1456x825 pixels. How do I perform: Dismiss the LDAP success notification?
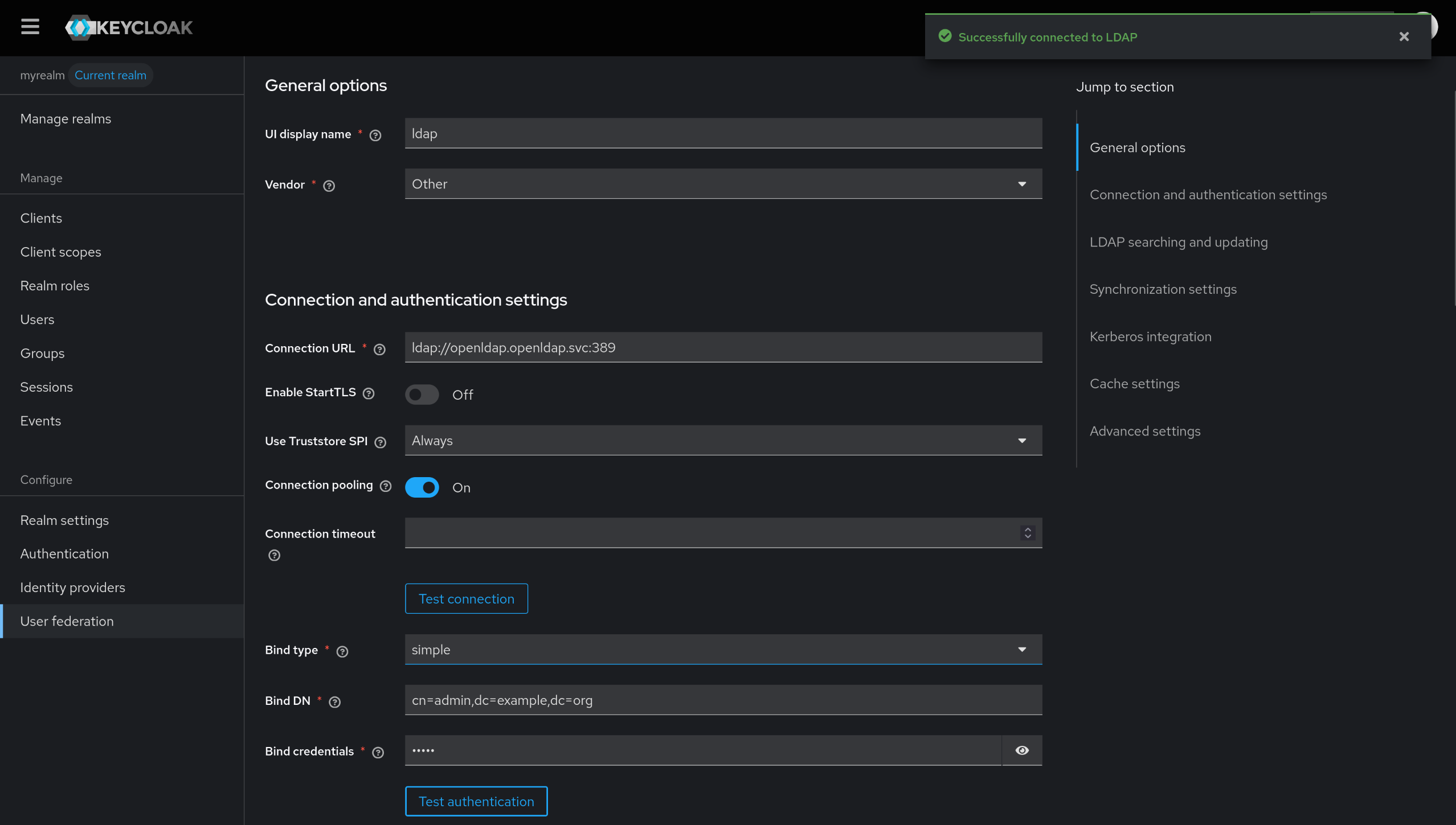[1404, 37]
